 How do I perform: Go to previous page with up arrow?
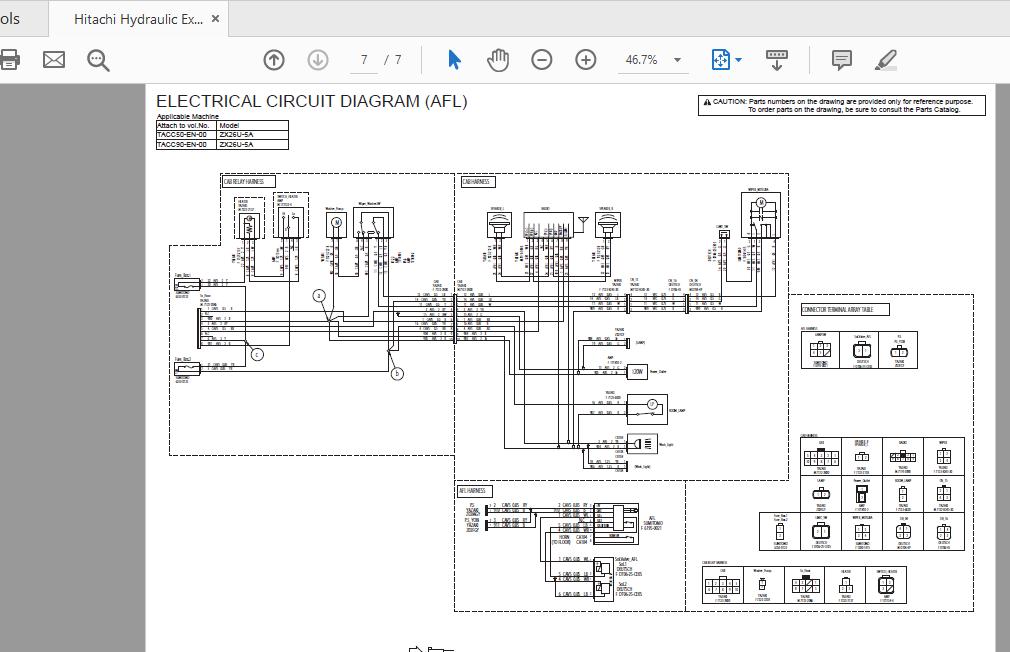(x=274, y=60)
